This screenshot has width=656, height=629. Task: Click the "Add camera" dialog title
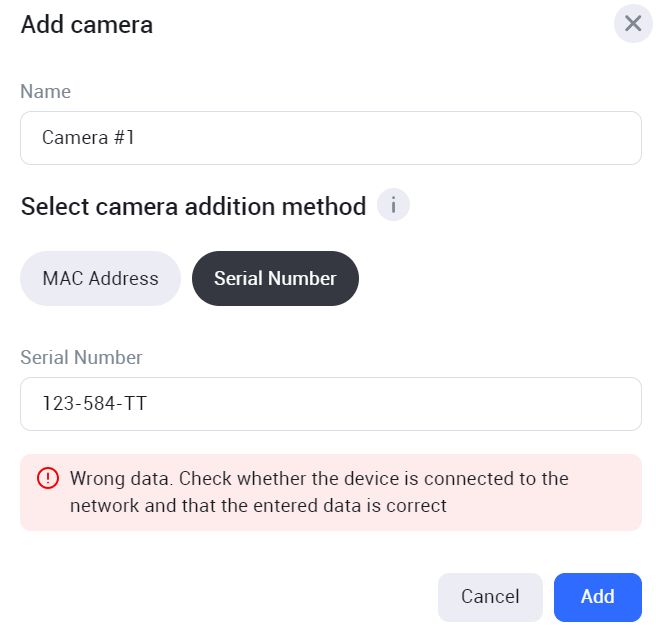coord(87,25)
